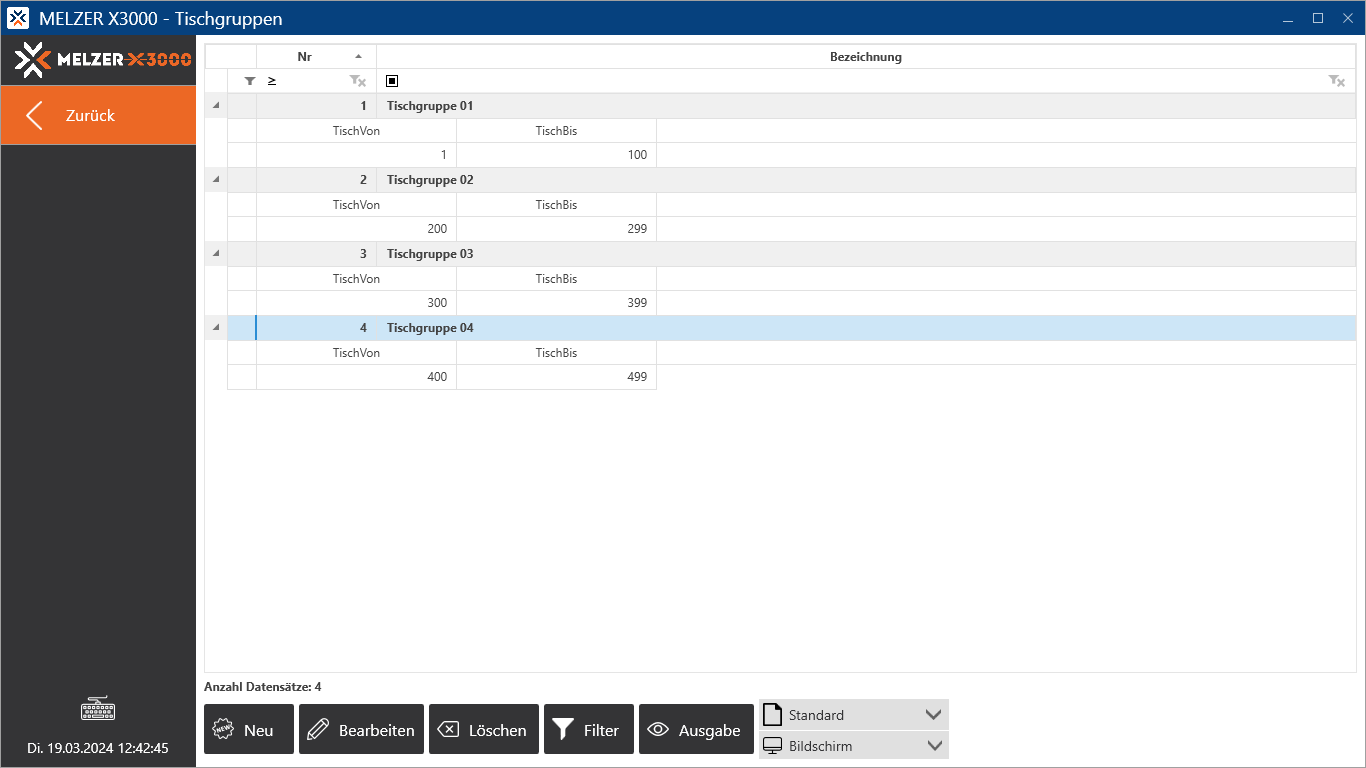Clear the Nr column filter icon
The height and width of the screenshot is (768, 1366).
(x=357, y=81)
